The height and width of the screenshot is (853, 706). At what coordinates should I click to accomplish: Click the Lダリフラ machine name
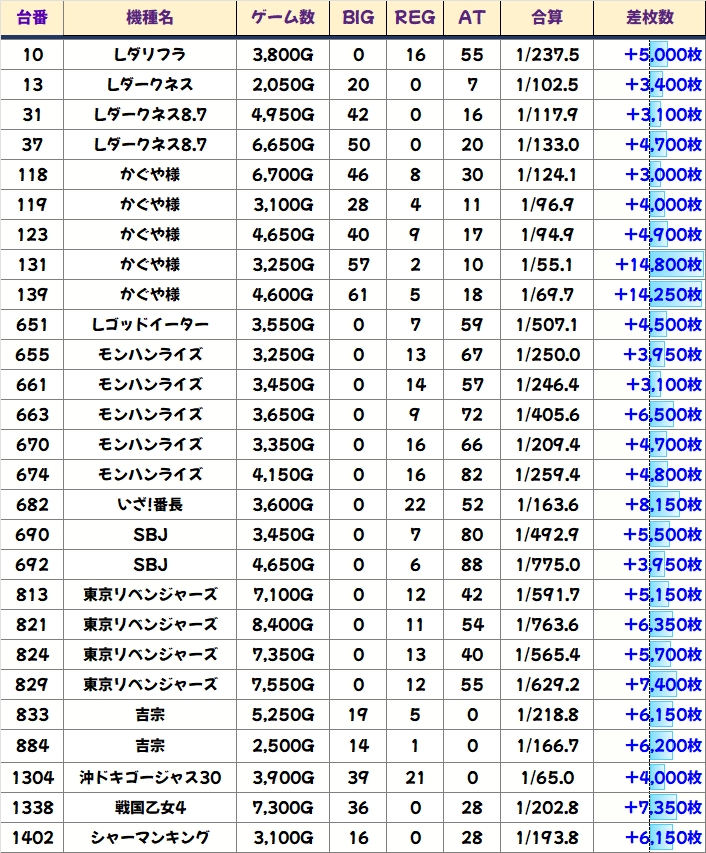[150, 55]
